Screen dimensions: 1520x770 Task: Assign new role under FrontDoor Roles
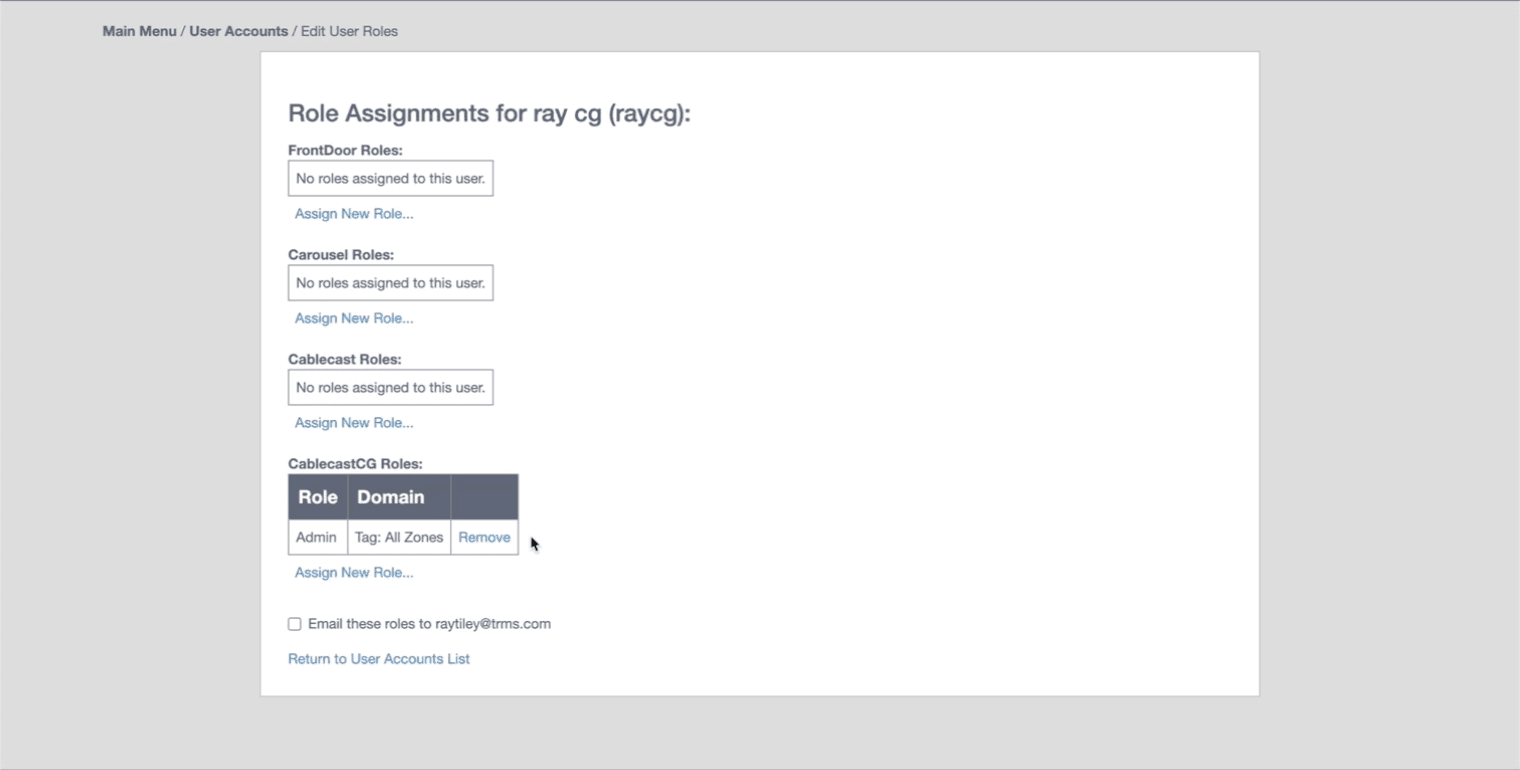click(354, 214)
